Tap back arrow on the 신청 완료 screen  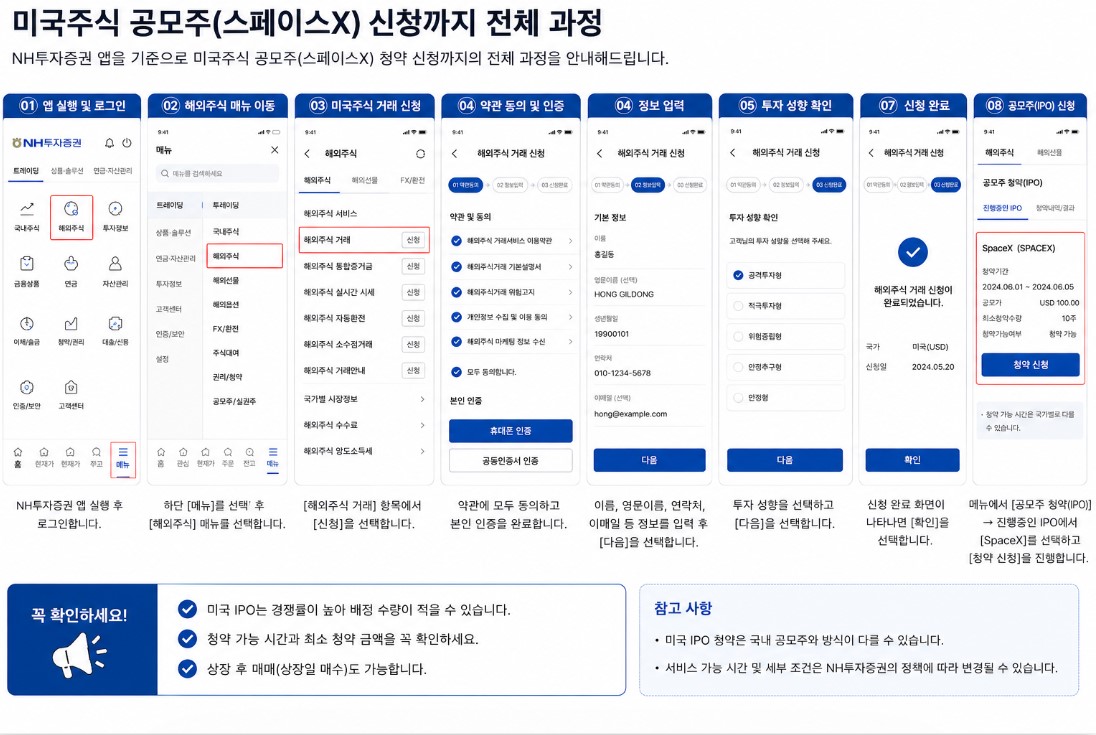point(871,153)
